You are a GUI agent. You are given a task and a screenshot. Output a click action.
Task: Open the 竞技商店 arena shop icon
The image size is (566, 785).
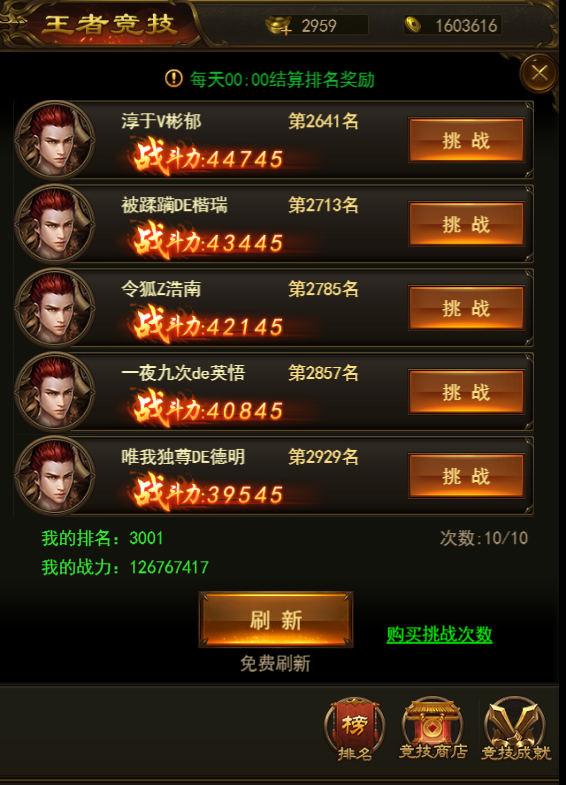point(432,729)
